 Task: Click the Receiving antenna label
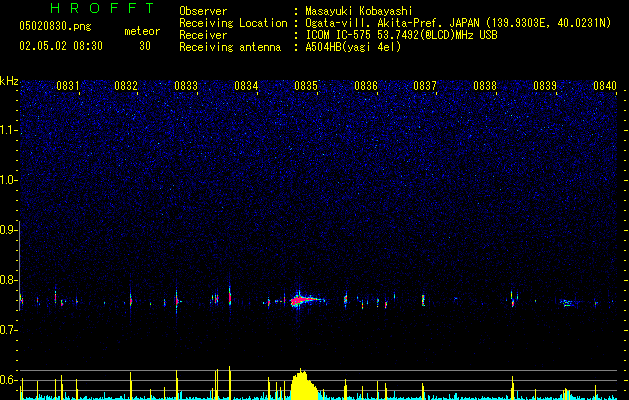pyautogui.click(x=230, y=47)
